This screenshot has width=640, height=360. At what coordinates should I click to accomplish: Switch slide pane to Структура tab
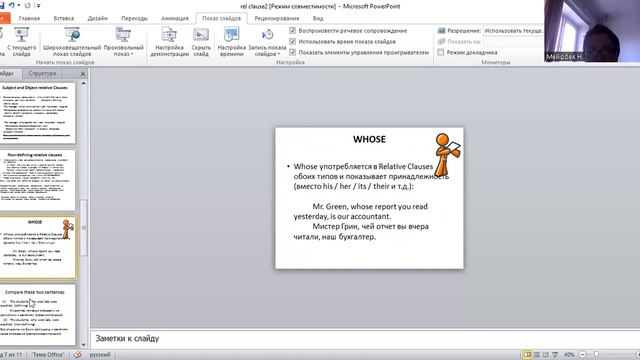[x=42, y=73]
